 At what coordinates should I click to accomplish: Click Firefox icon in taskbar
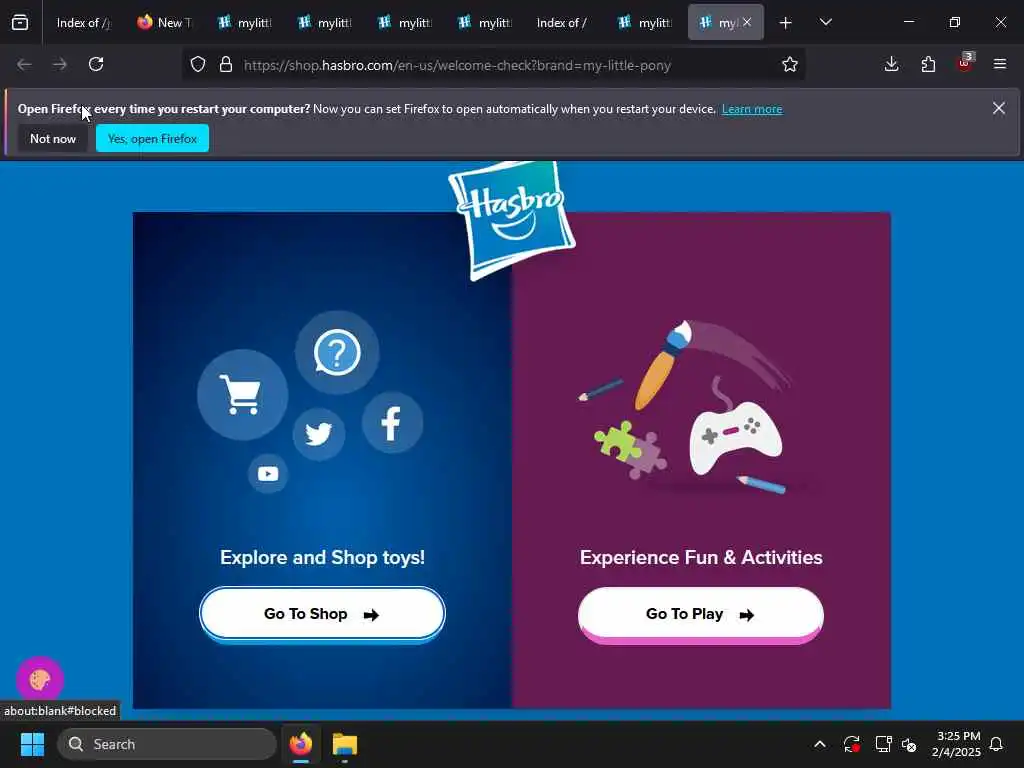click(x=301, y=744)
